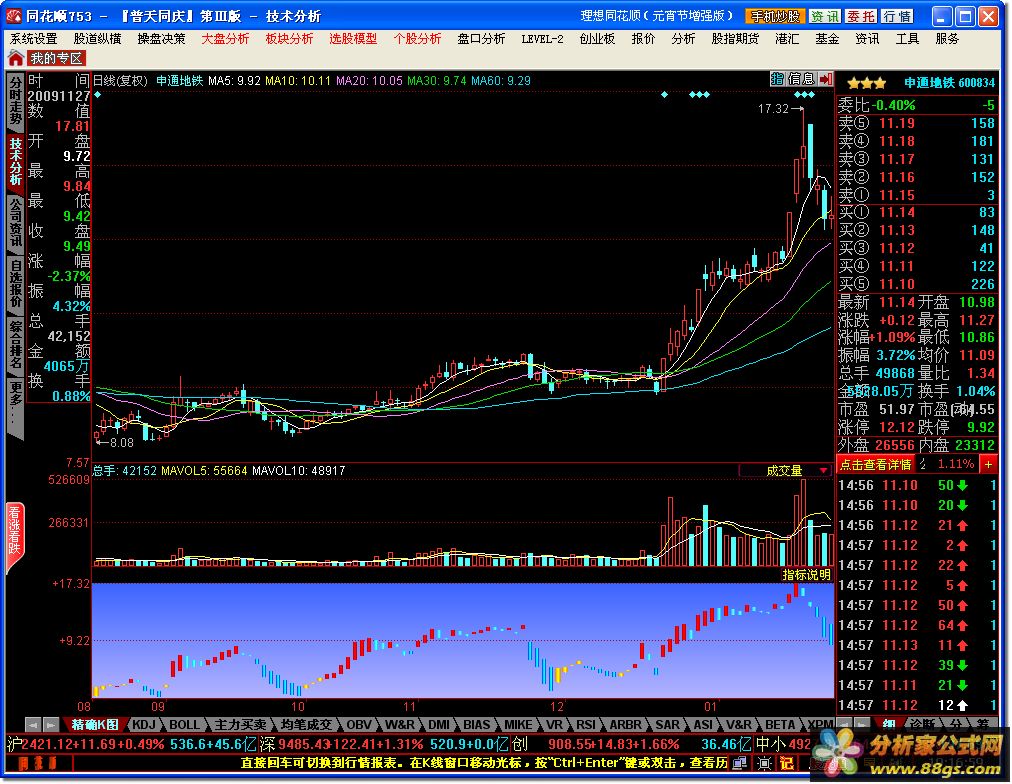Switch to 分时走势 side tab
Viewport: 1012px width, 784px height.
pos(15,101)
